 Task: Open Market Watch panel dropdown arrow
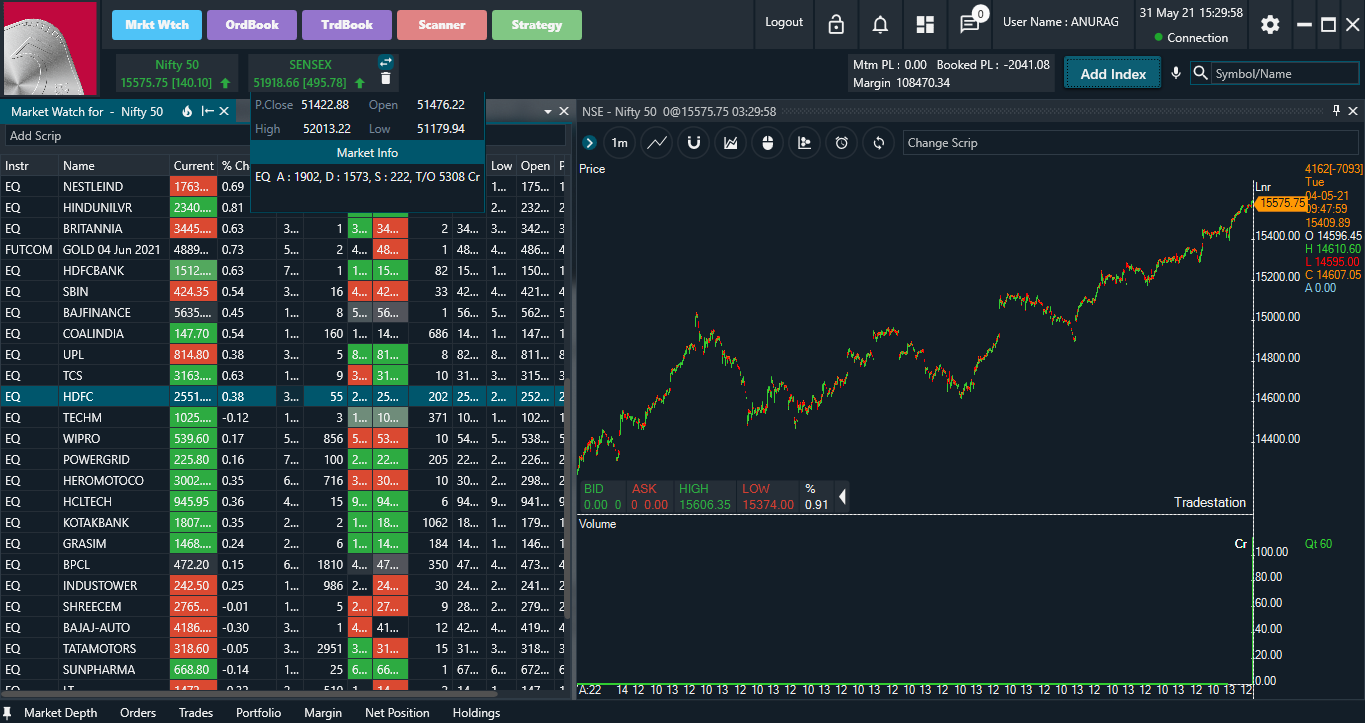click(x=548, y=111)
